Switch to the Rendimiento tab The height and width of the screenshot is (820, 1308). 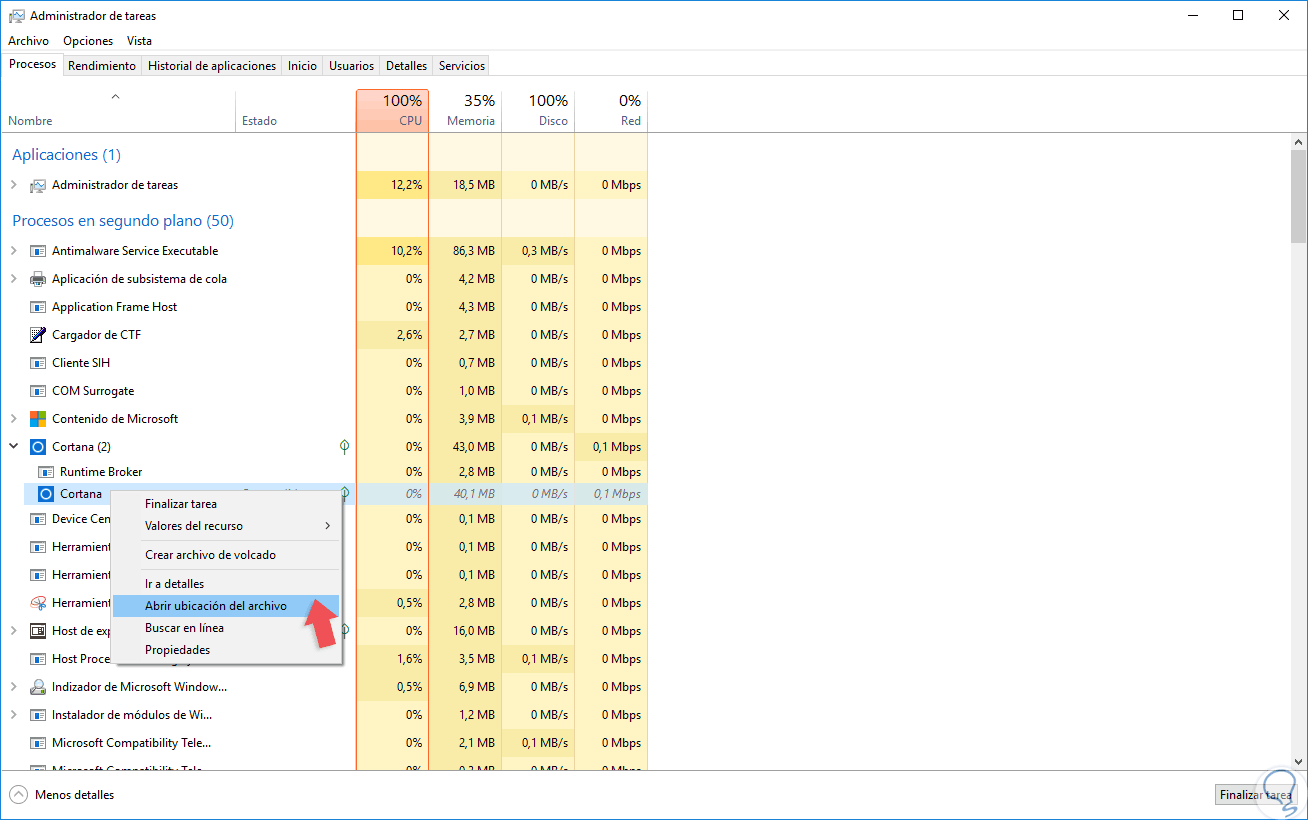coord(102,66)
